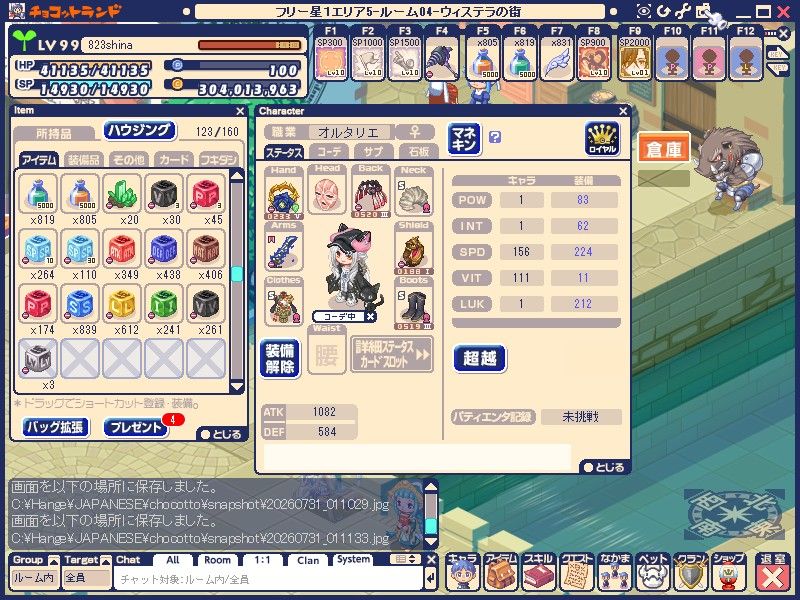Select the System chat tab
The height and width of the screenshot is (600, 800).
[x=353, y=559]
